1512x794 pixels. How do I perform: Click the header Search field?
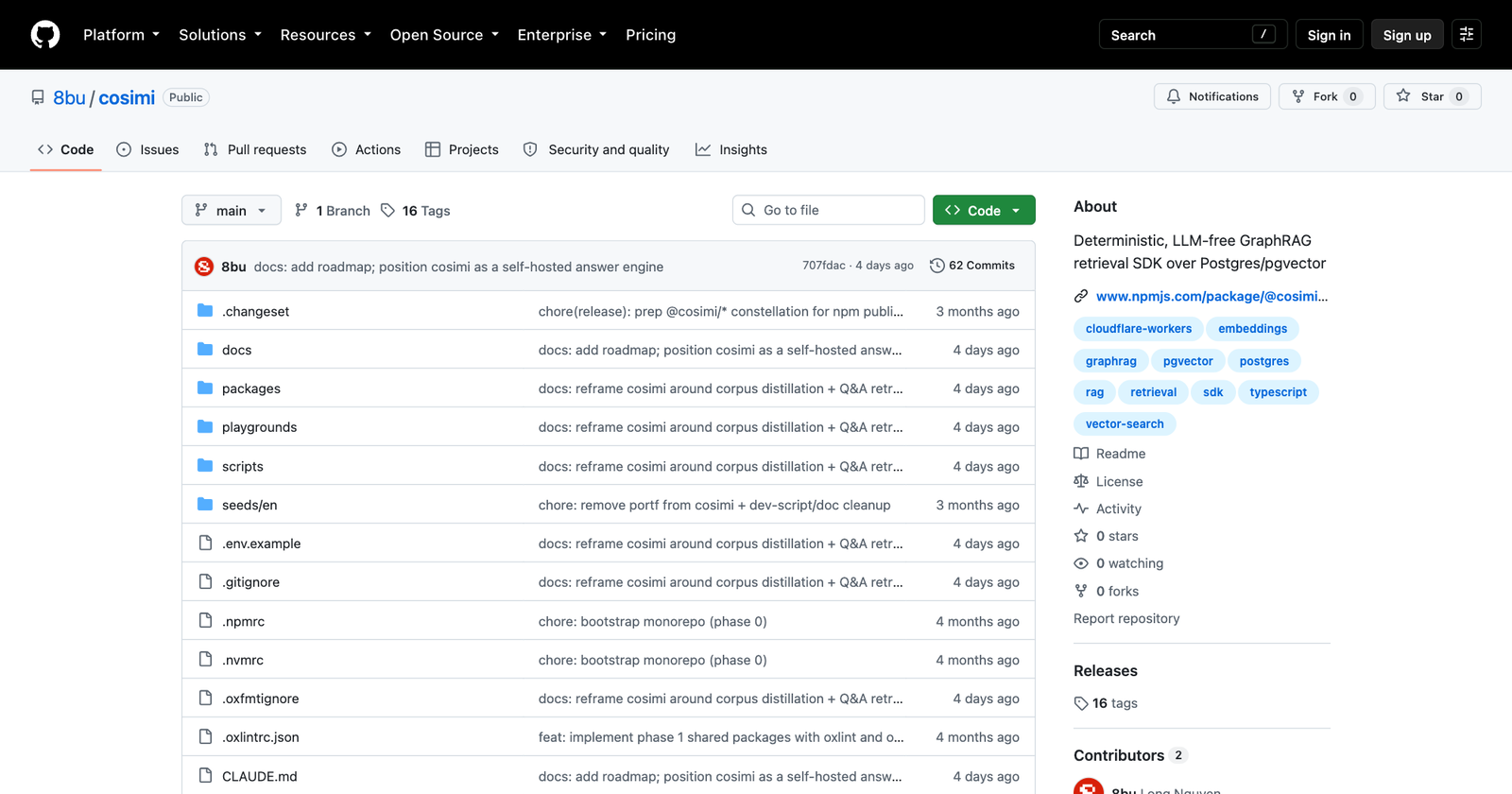1193,35
